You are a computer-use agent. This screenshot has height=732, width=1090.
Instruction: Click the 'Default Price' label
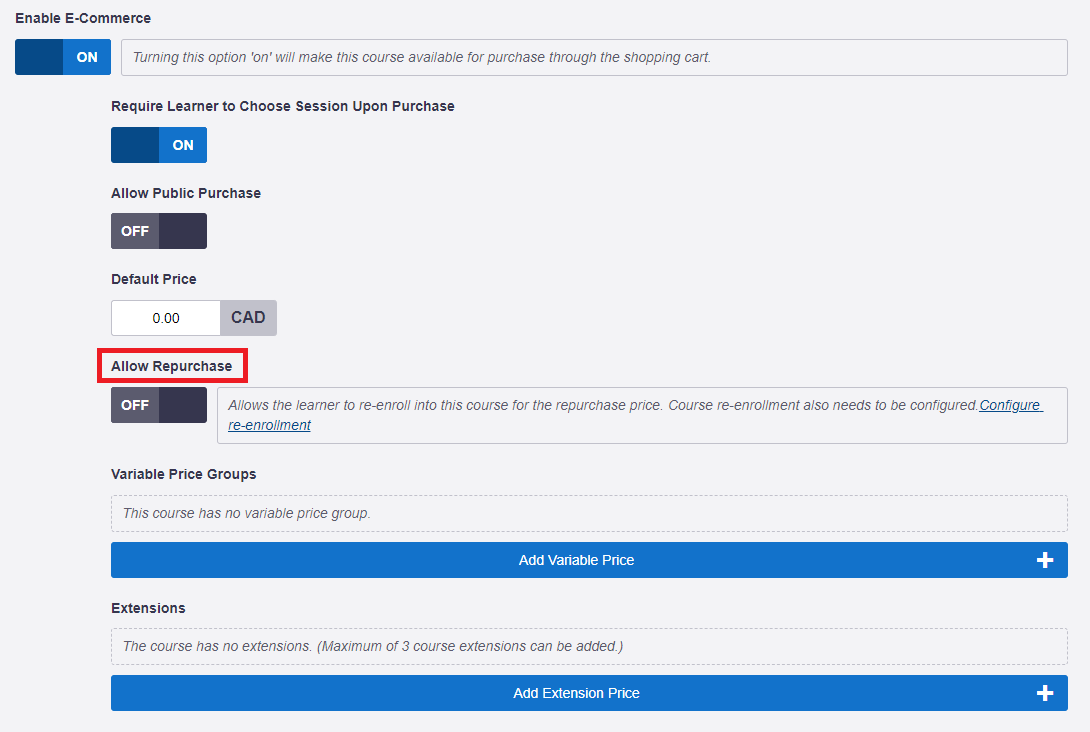[x=154, y=279]
